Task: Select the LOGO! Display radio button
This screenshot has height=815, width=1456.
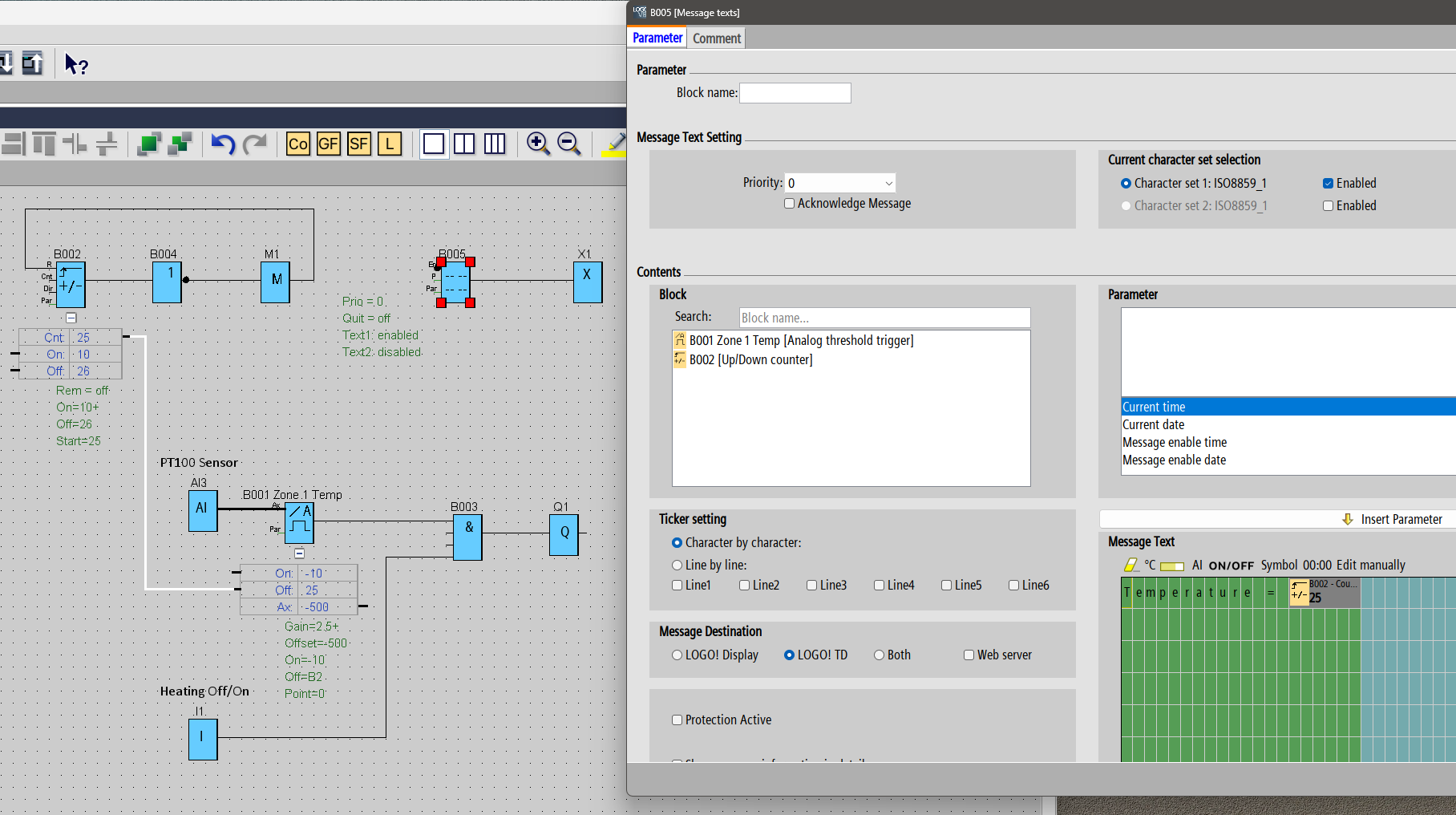Action: [x=677, y=655]
